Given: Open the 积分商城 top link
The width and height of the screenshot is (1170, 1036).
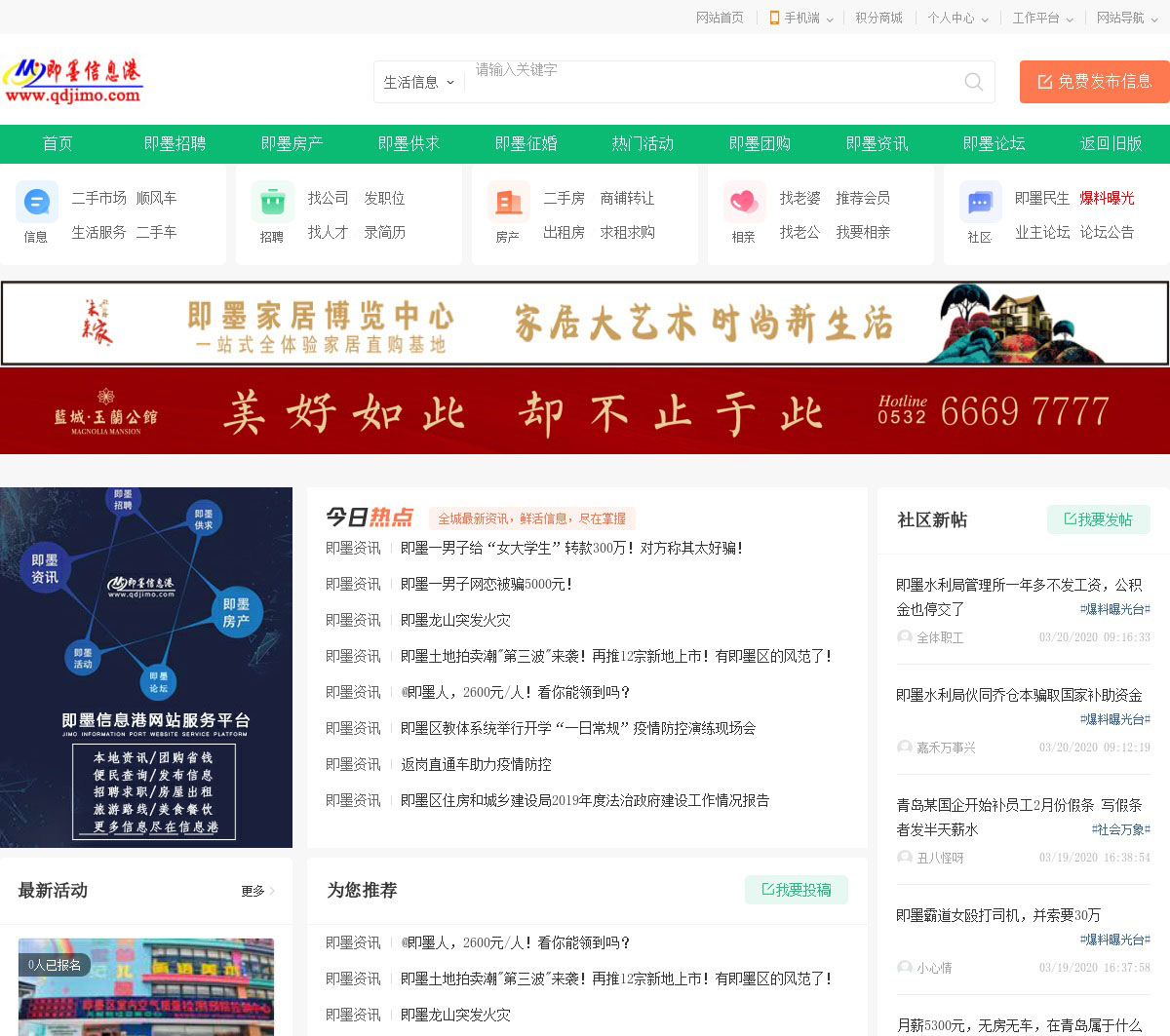Looking at the screenshot, I should pos(878,18).
